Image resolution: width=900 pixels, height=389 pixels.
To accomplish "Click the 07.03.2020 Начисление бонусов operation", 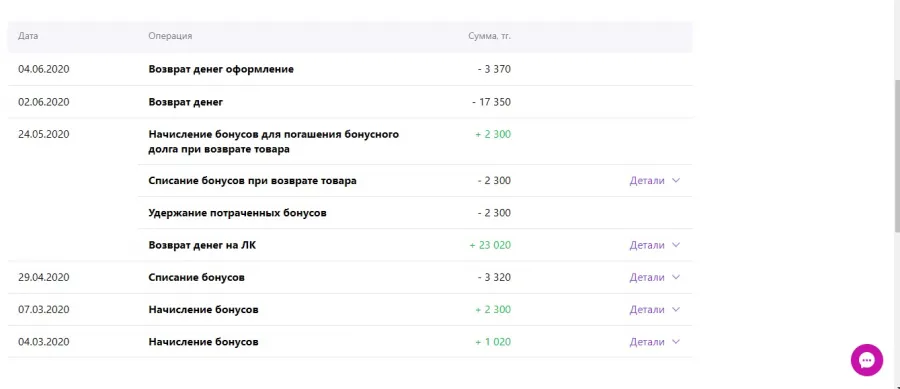I will [203, 310].
